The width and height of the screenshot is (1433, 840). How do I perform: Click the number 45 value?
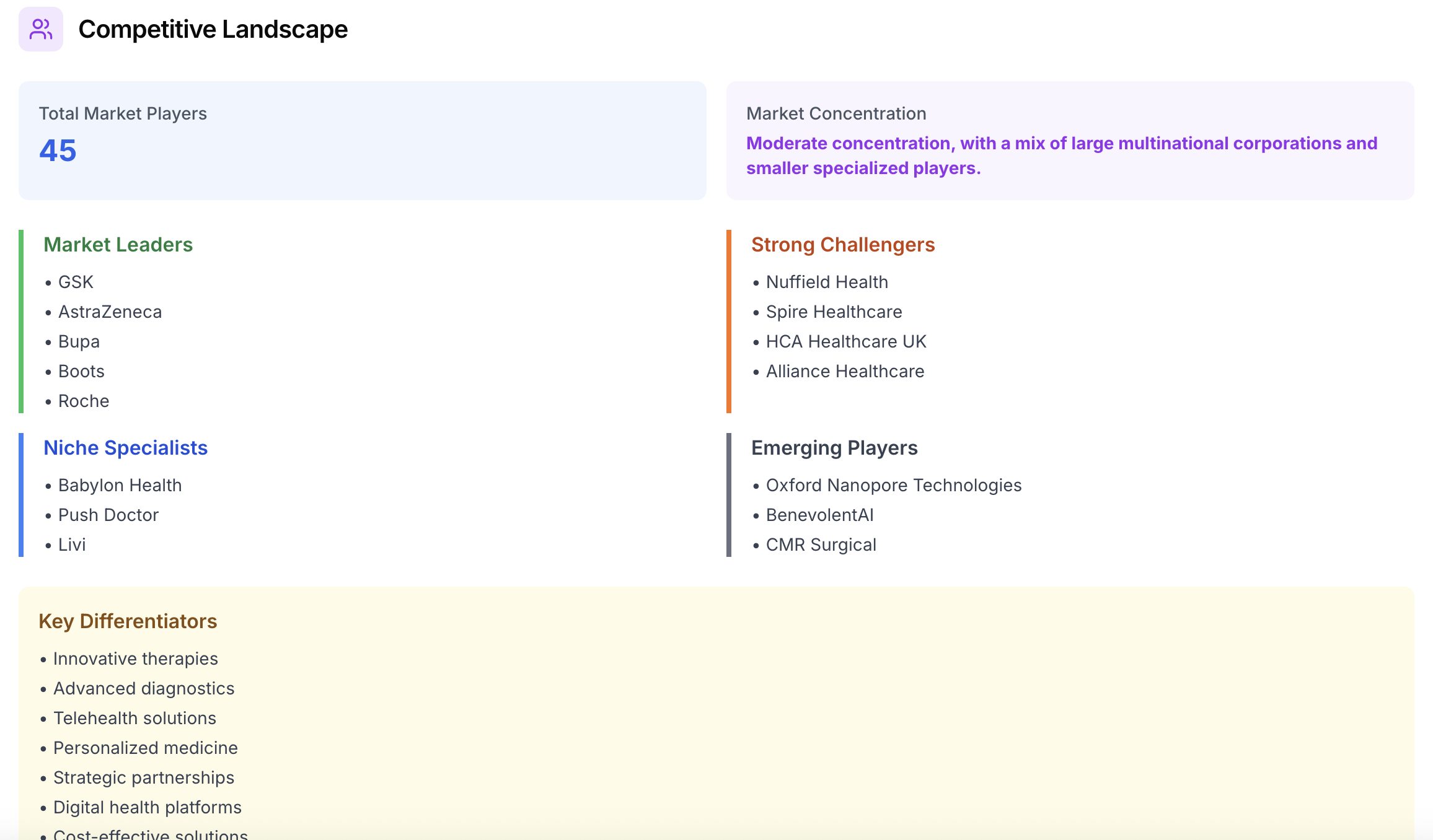tap(58, 151)
